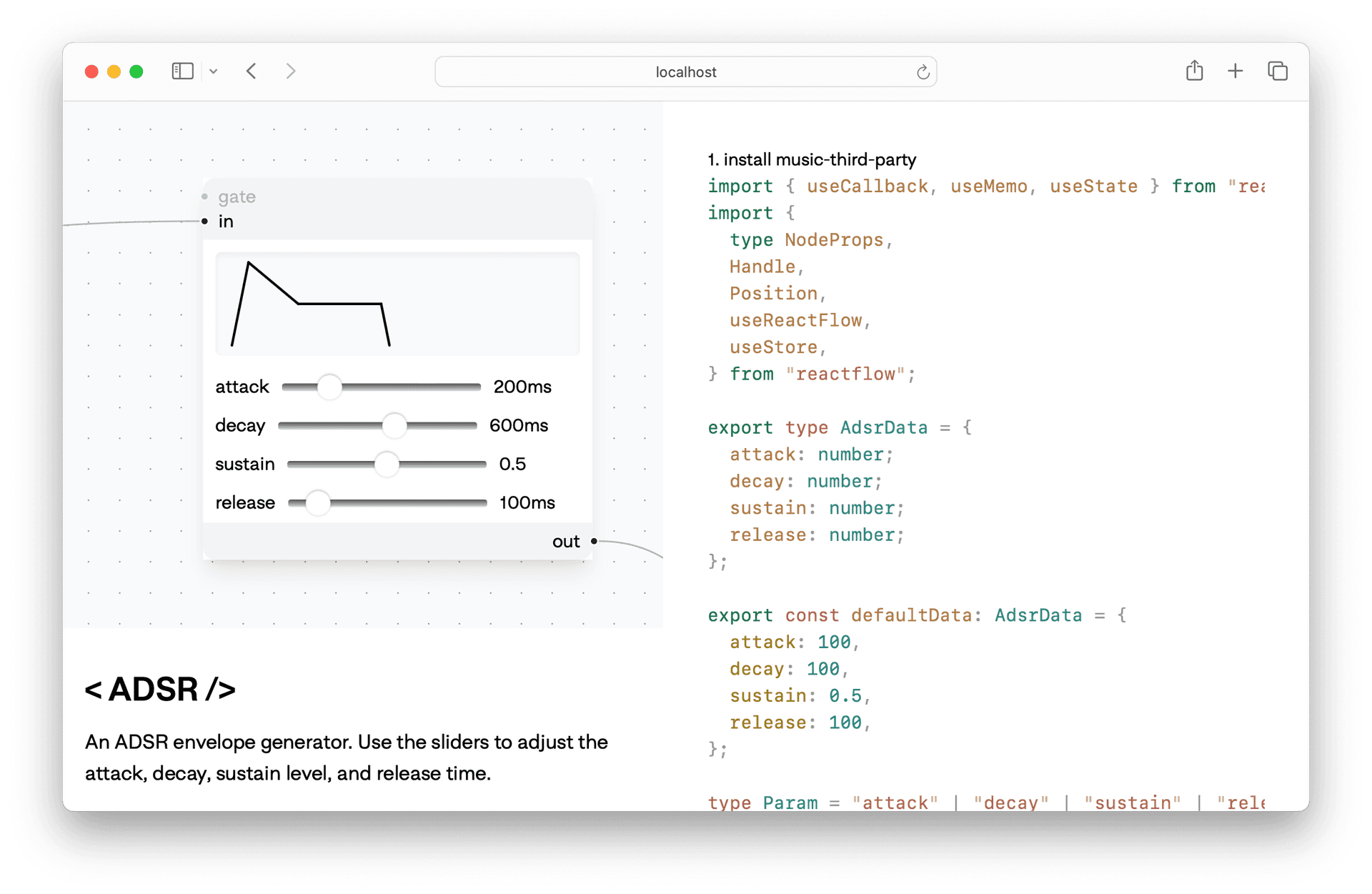Reload the localhost page
The width and height of the screenshot is (1372, 894).
(923, 71)
